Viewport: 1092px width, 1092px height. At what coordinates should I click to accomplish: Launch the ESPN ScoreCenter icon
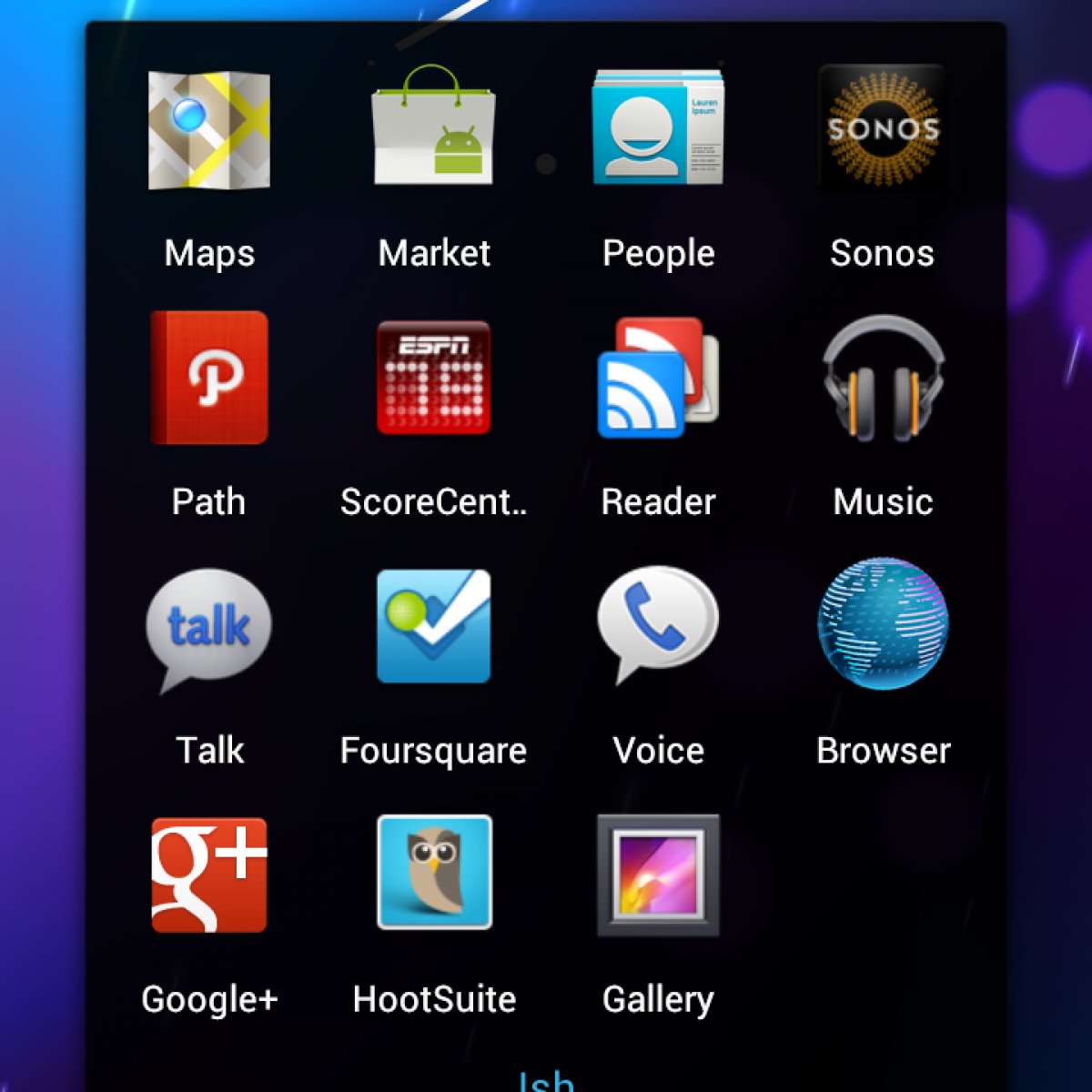[x=434, y=378]
